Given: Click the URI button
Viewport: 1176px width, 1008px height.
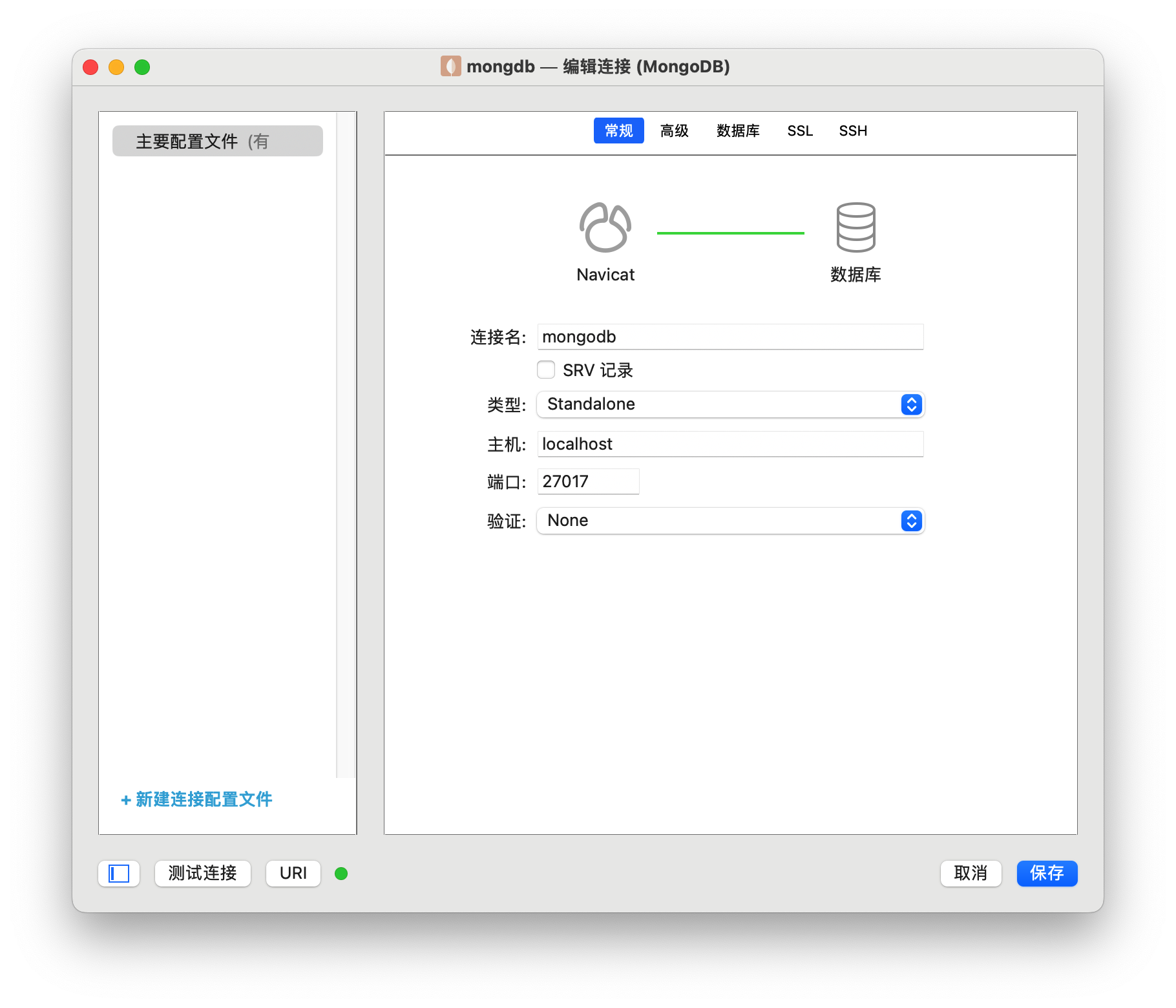Looking at the screenshot, I should click(293, 874).
